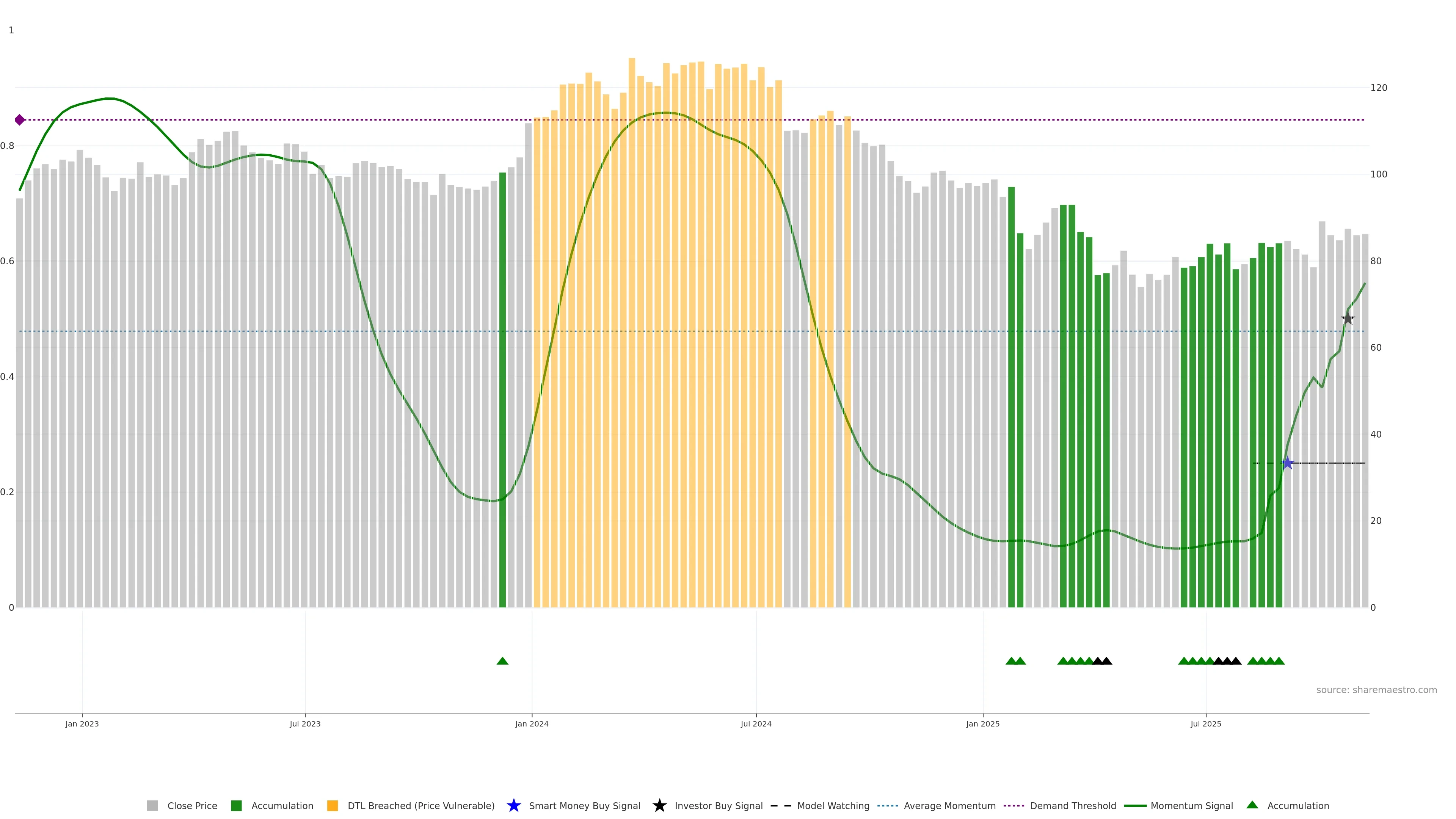The image size is (1456, 819).
Task: Click the gray Close Price legend square
Action: click(152, 805)
